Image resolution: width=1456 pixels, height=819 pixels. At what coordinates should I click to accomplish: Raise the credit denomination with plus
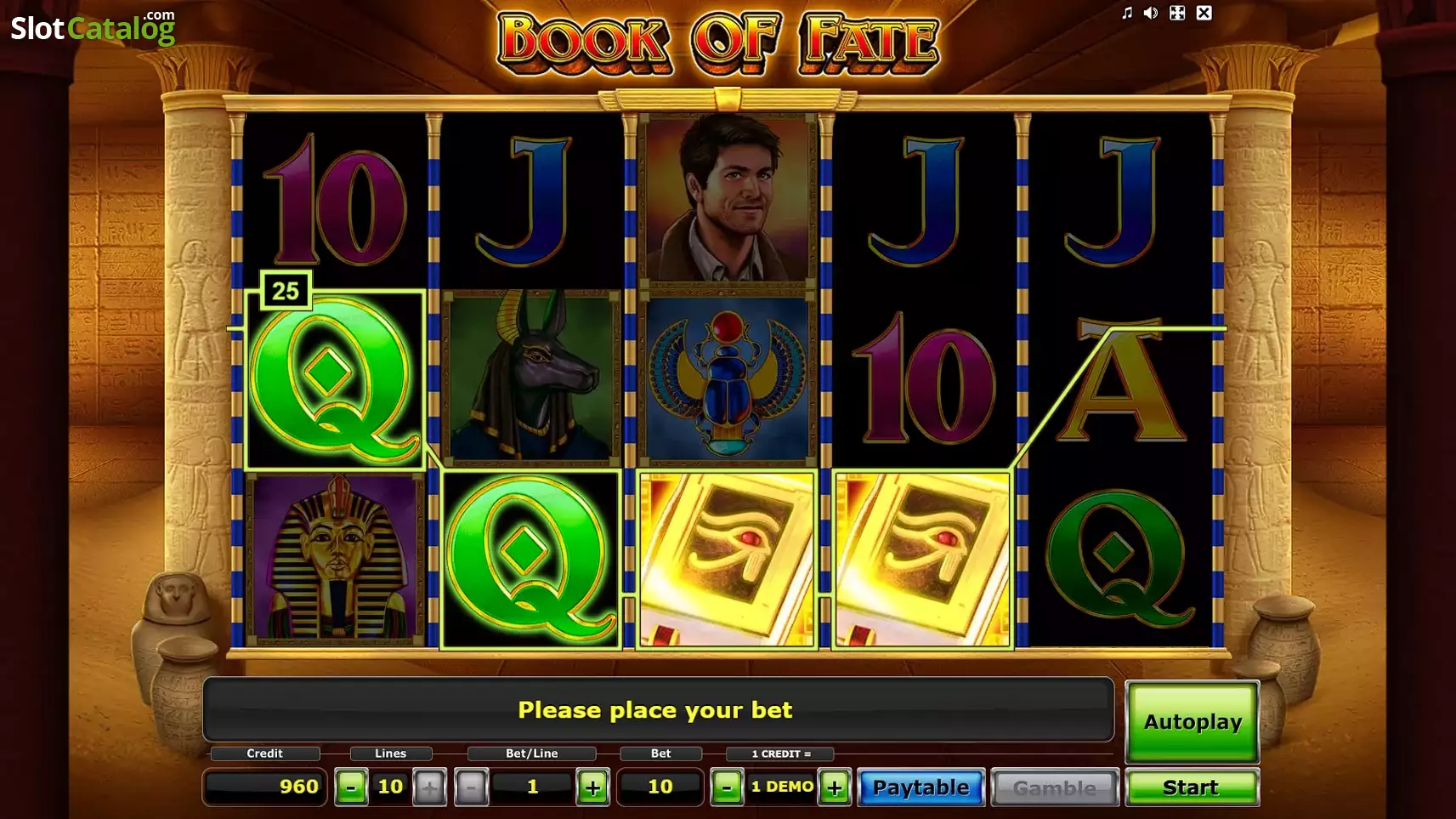(835, 788)
